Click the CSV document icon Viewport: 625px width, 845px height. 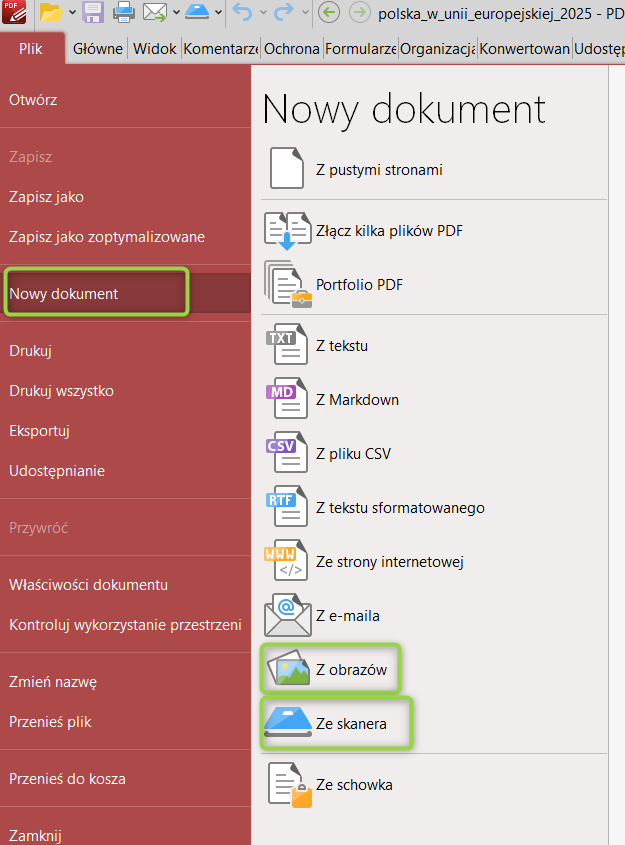[287, 453]
